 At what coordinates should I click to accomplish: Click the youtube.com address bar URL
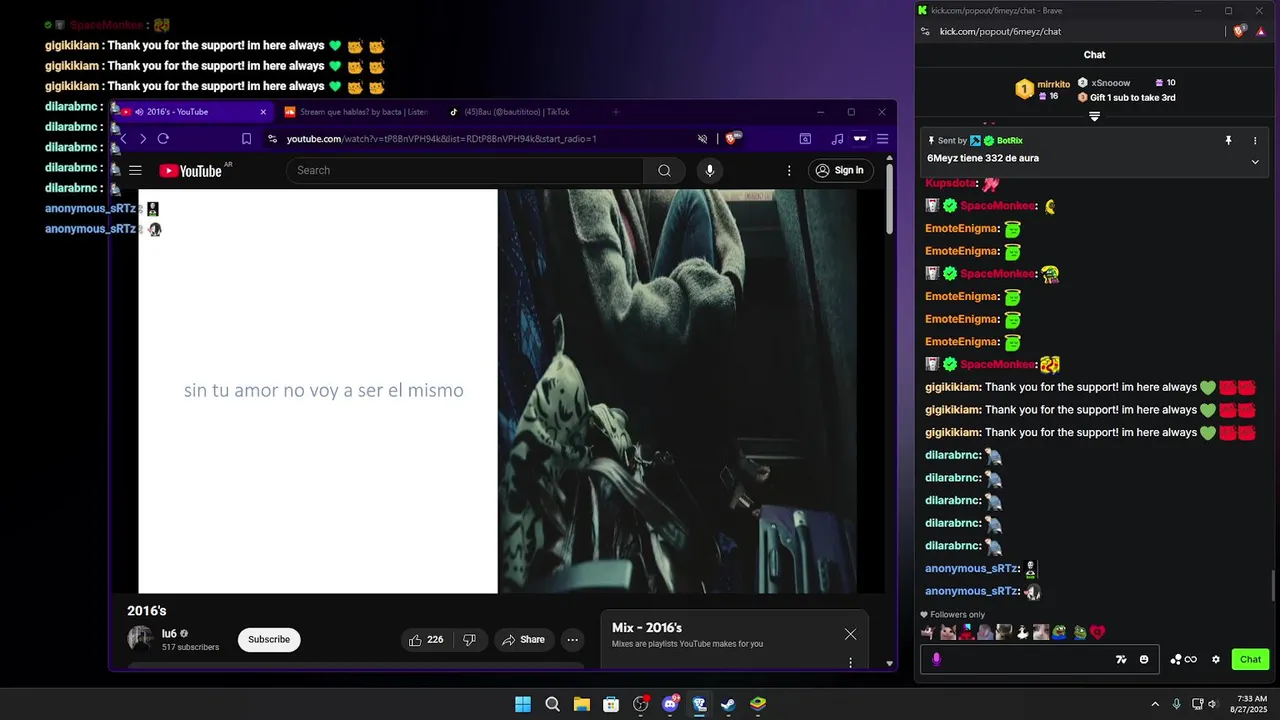point(441,139)
